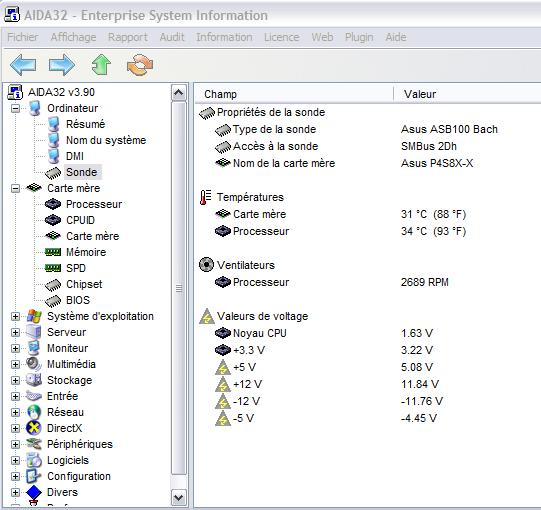Select the +12 V voltage row
The height and width of the screenshot is (510, 541).
[368, 384]
